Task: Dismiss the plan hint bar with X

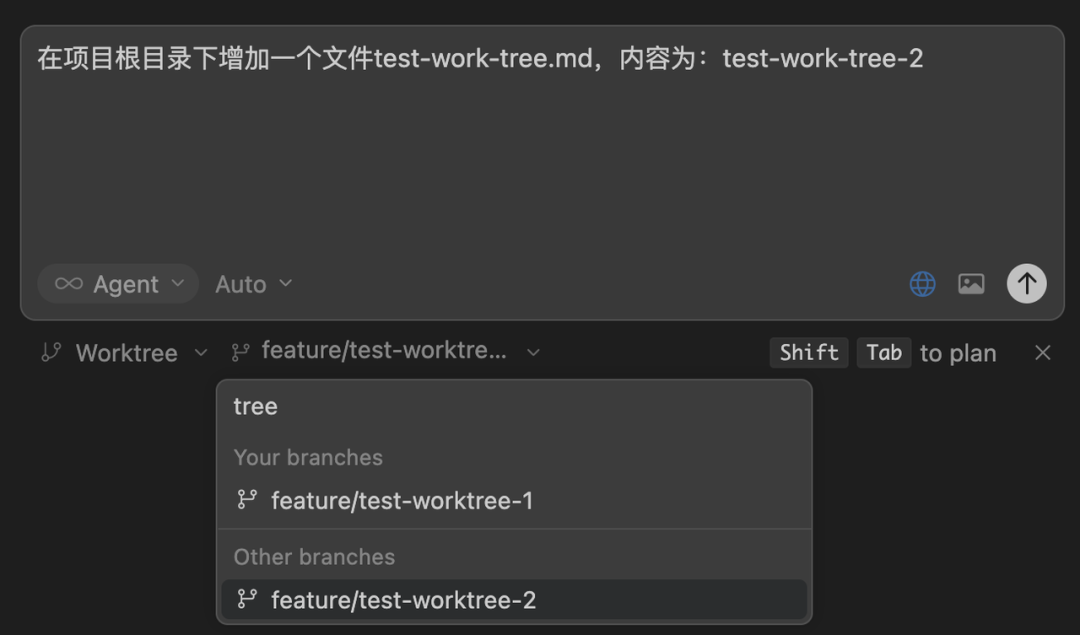Action: point(1043,352)
